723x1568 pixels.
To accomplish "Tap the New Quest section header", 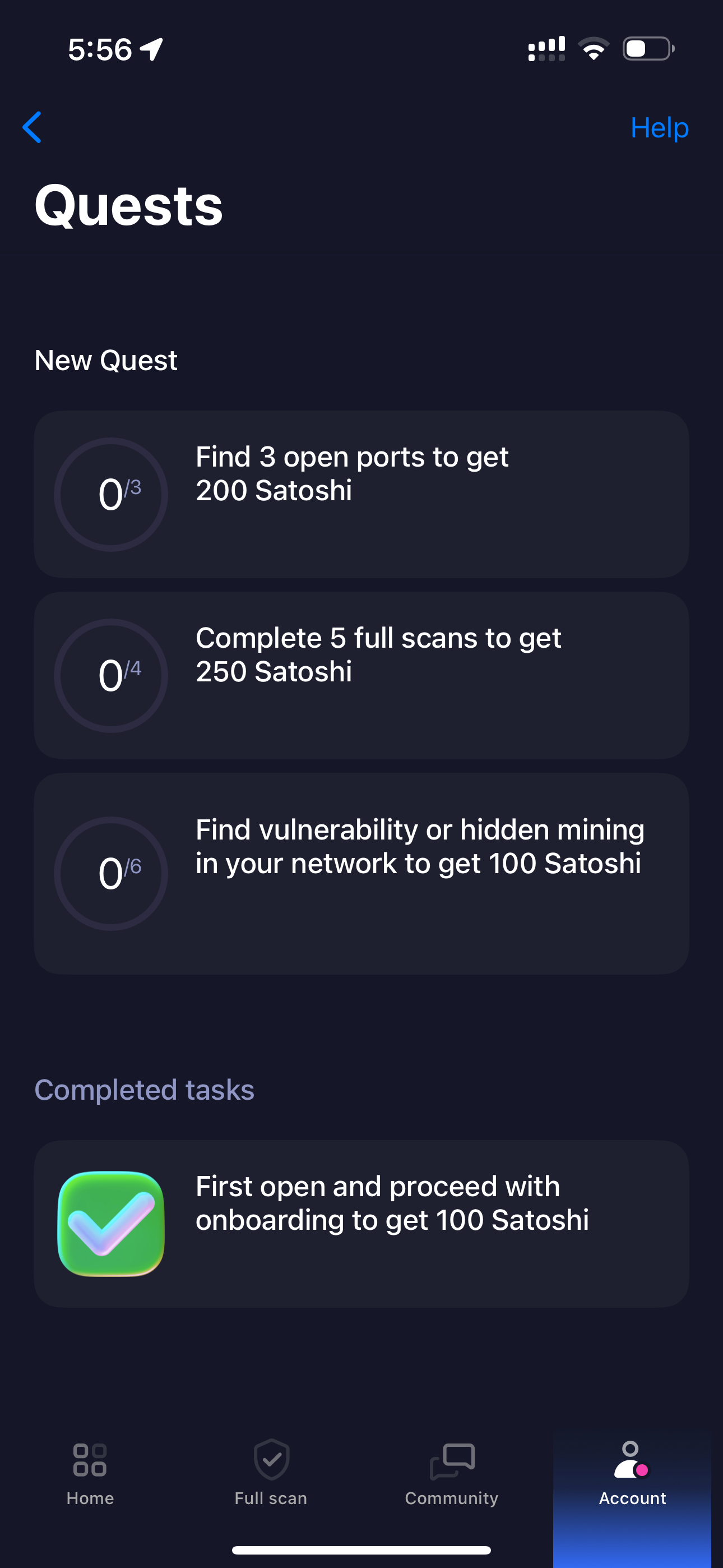I will pos(106,361).
